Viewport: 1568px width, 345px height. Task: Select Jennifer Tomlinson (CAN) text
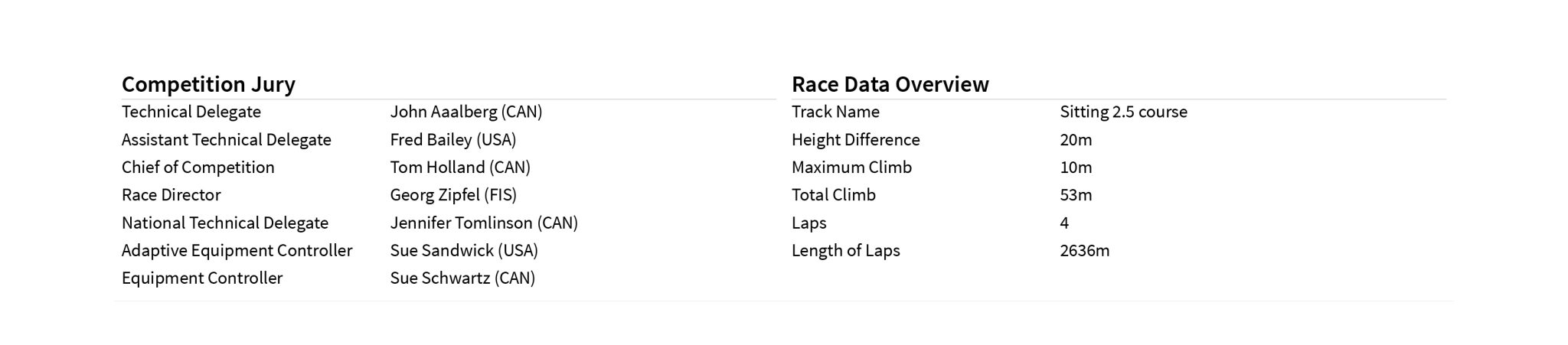(483, 223)
